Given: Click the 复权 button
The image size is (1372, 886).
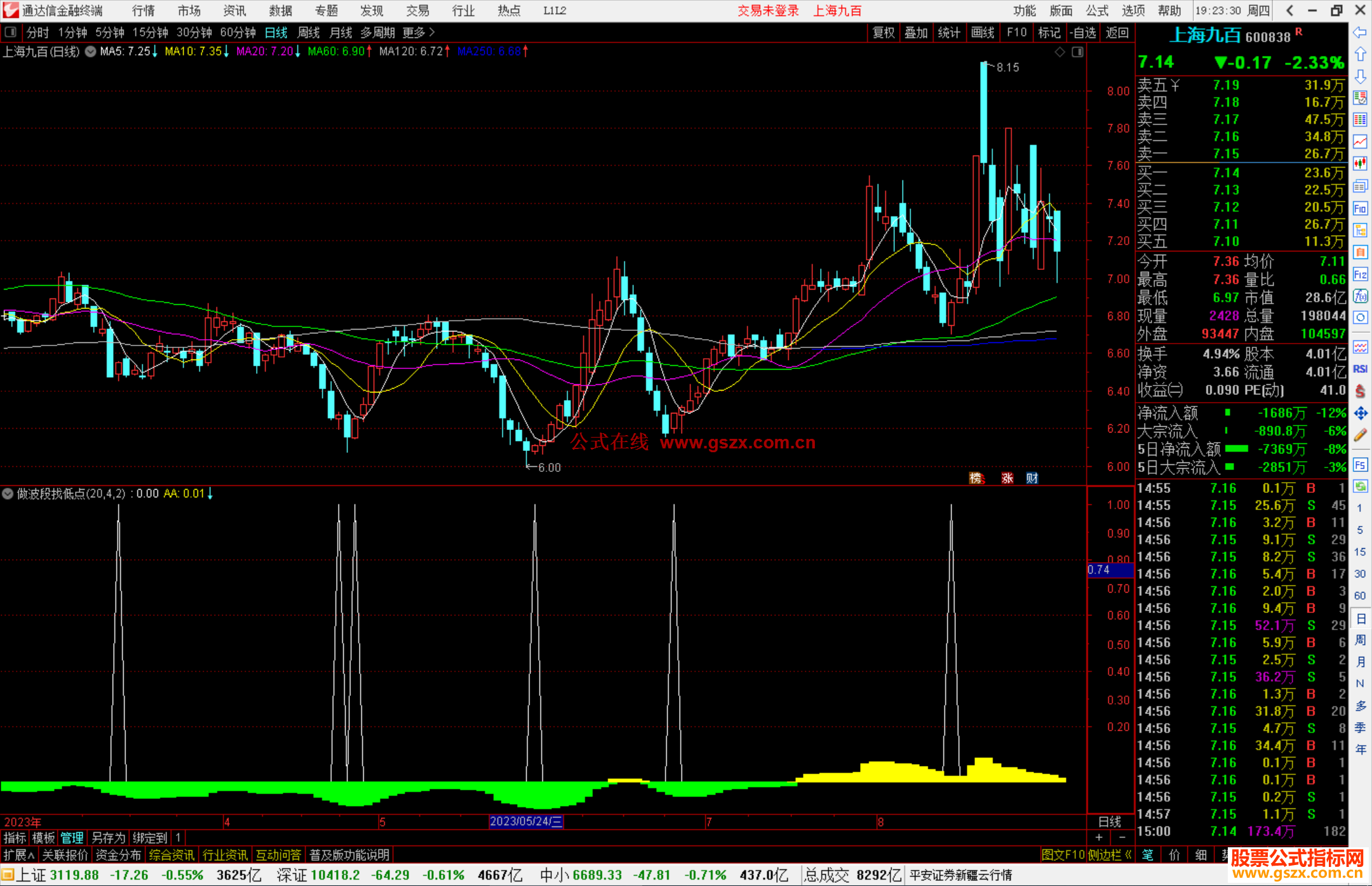Looking at the screenshot, I should pyautogui.click(x=883, y=32).
